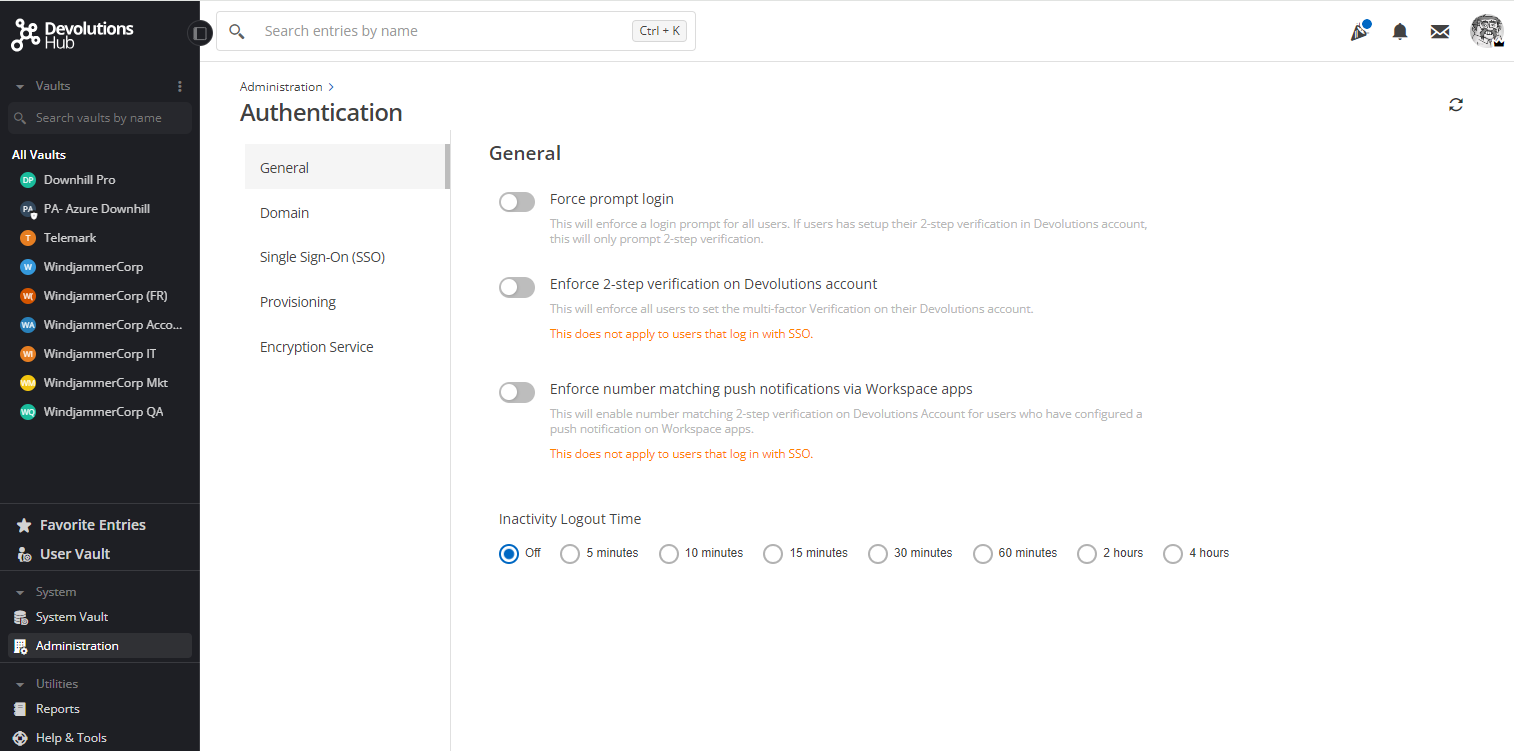Click the WindjammerCorp (FR) vault icon
Screen dimensions: 1514x751
[28, 296]
